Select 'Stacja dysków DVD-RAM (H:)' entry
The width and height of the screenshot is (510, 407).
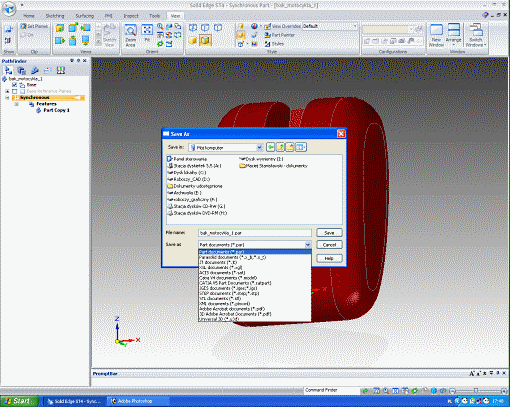click(197, 213)
